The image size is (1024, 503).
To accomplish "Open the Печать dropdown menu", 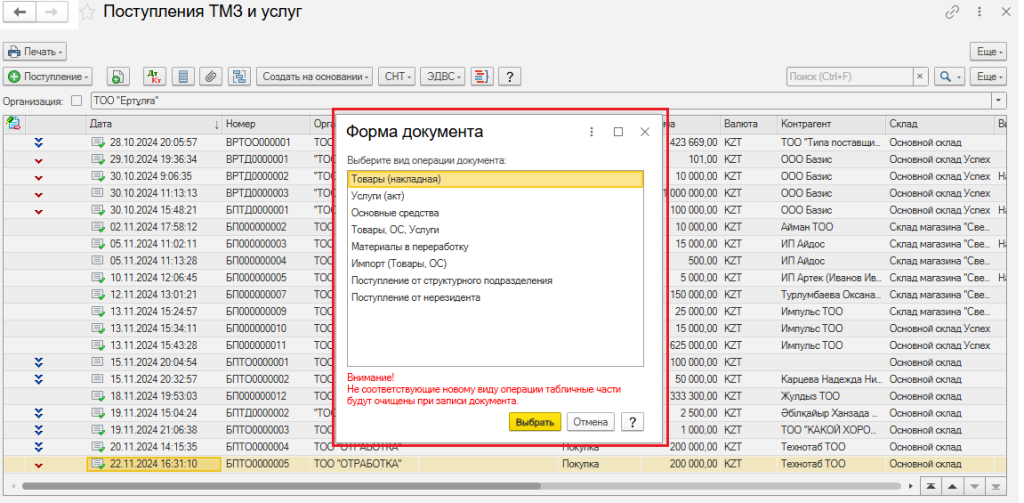I will [x=34, y=51].
